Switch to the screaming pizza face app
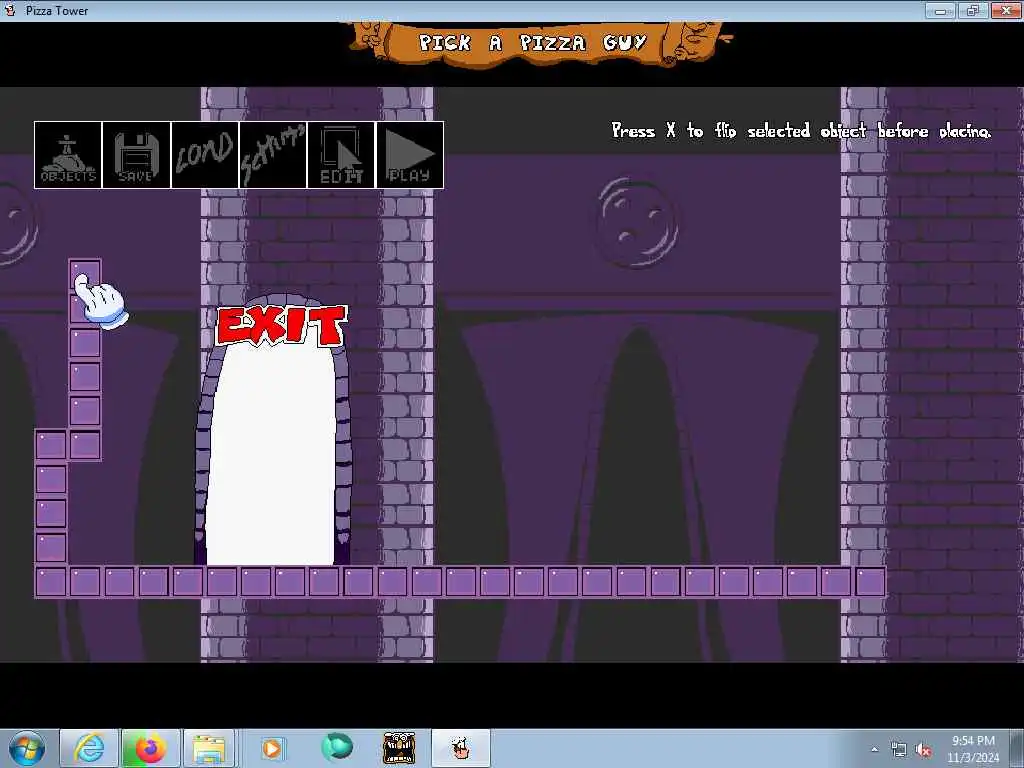Viewport: 1024px width, 768px height. (399, 748)
